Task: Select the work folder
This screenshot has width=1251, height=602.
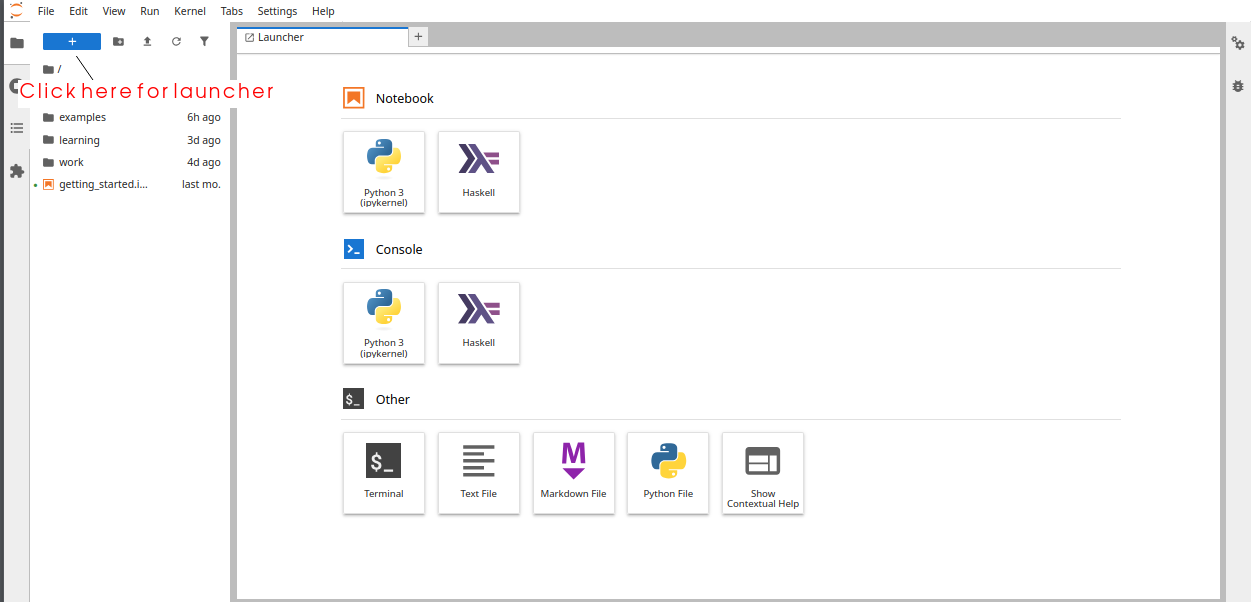Action: (130, 162)
